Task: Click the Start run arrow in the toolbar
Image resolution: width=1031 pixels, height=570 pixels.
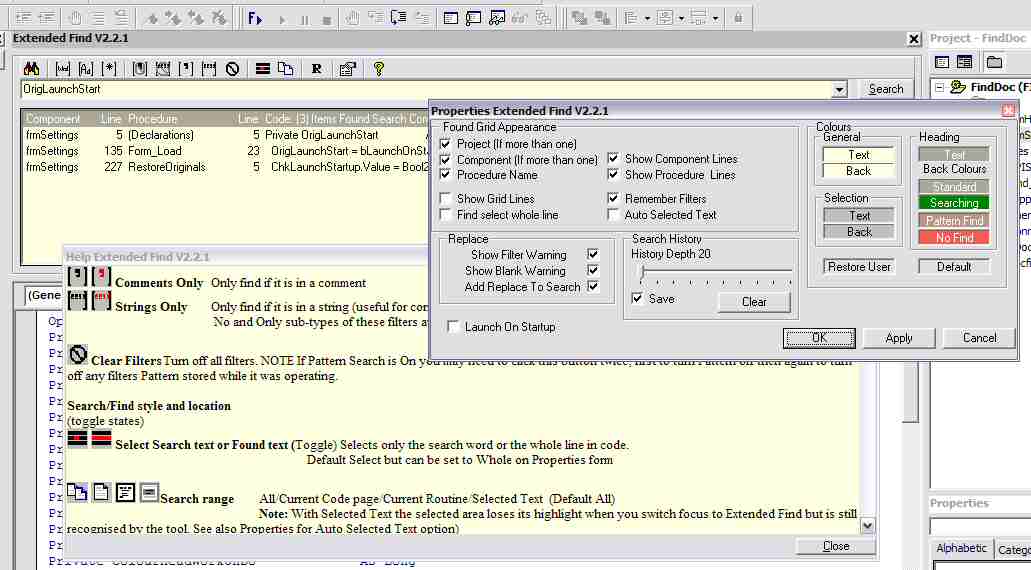Action: pyautogui.click(x=282, y=19)
